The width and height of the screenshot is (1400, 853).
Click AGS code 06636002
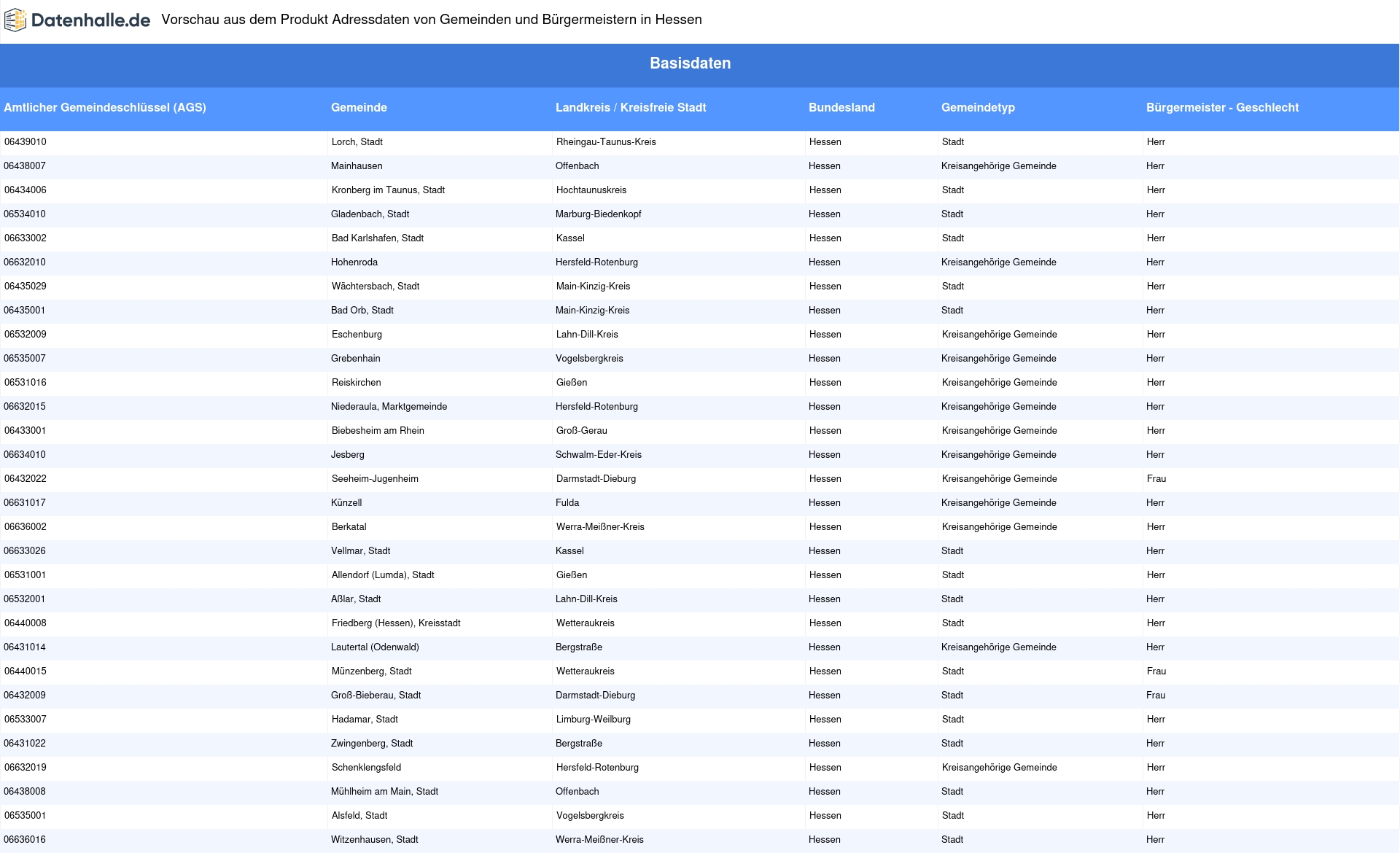click(x=26, y=527)
